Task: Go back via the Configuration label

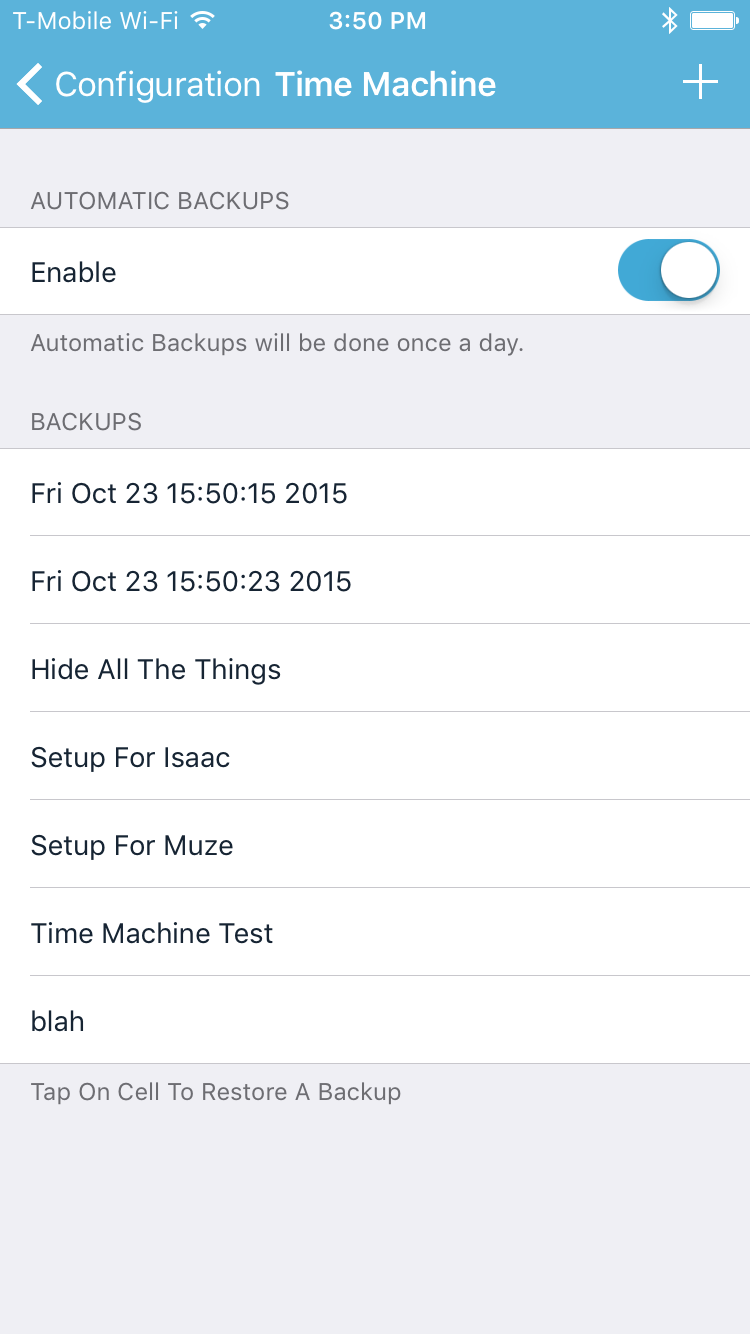Action: coord(157,84)
